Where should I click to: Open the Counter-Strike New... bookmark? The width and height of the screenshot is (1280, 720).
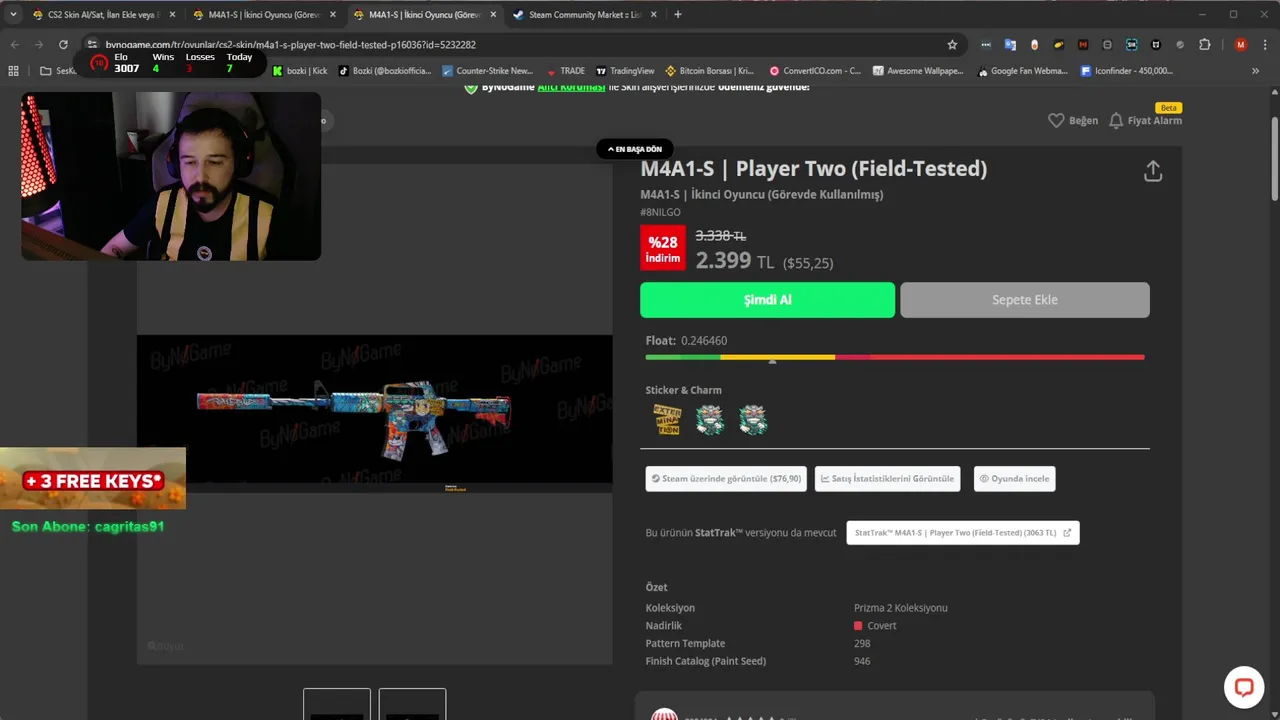(x=487, y=71)
